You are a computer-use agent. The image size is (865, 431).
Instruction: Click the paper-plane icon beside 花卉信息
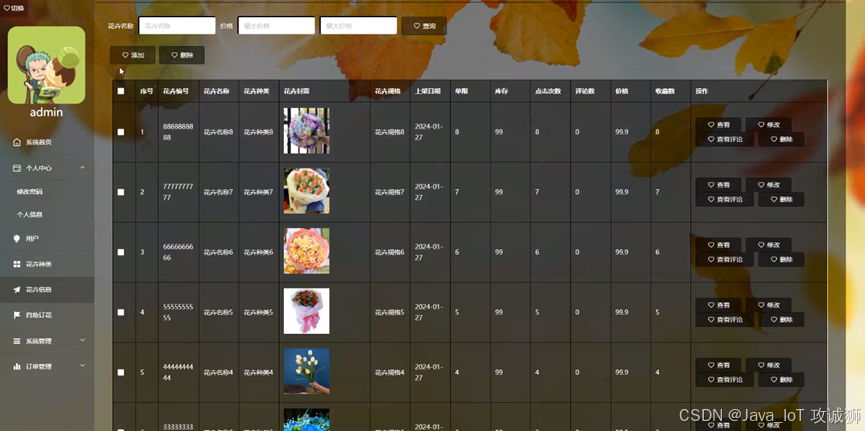17,290
